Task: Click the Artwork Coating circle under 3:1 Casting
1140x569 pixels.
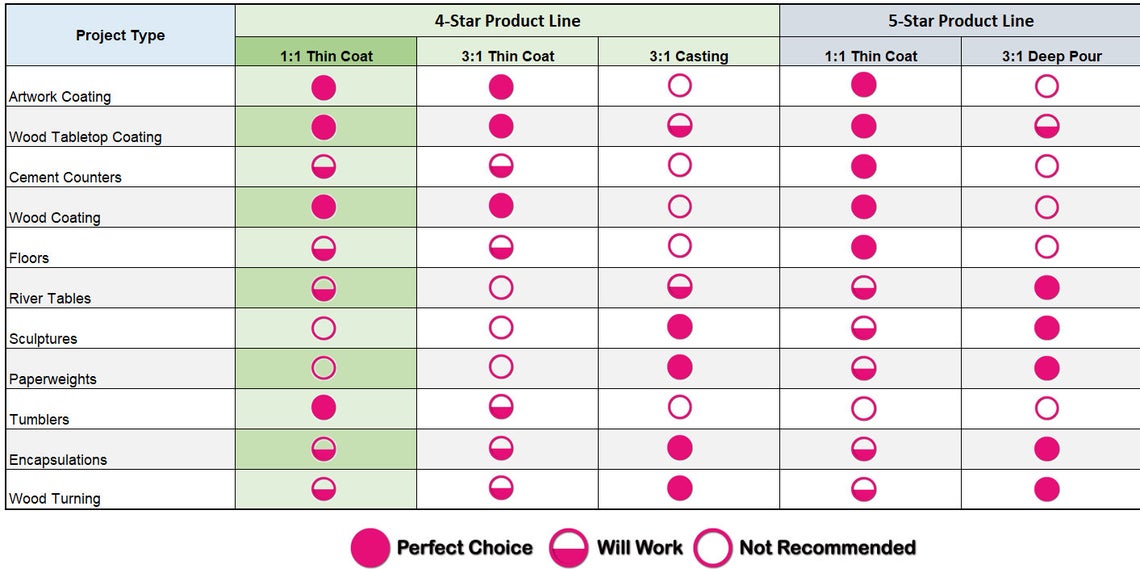Action: (x=680, y=86)
